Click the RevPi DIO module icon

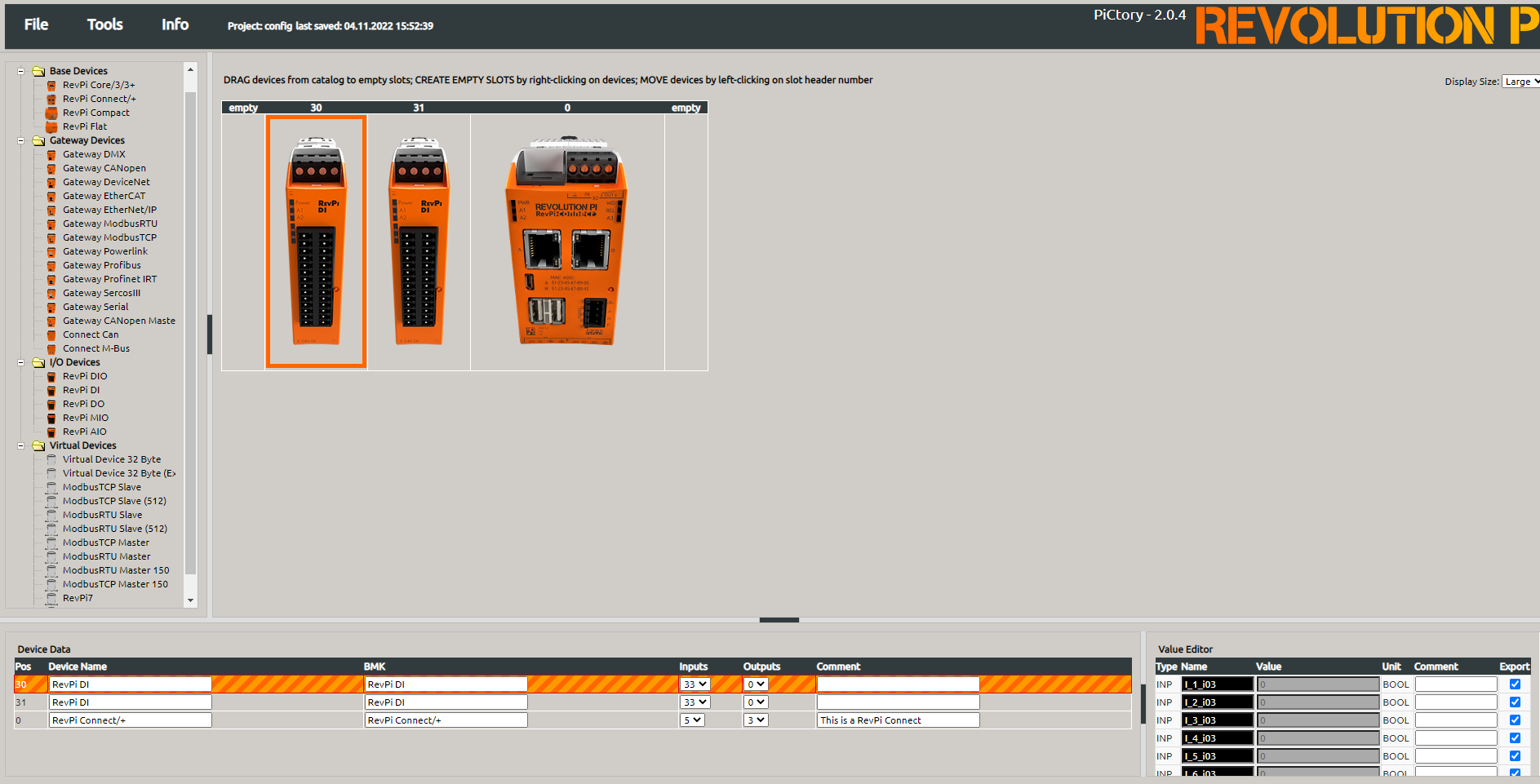point(51,376)
